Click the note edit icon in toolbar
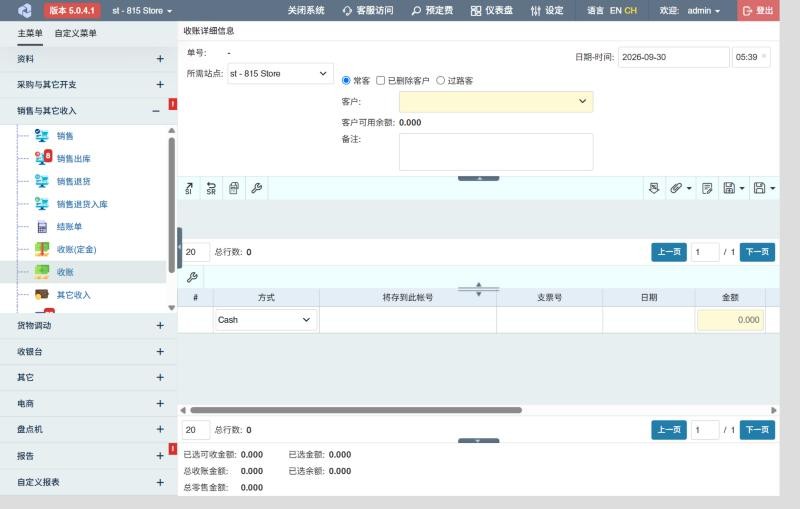This screenshot has height=509, width=800. pyautogui.click(x=707, y=188)
